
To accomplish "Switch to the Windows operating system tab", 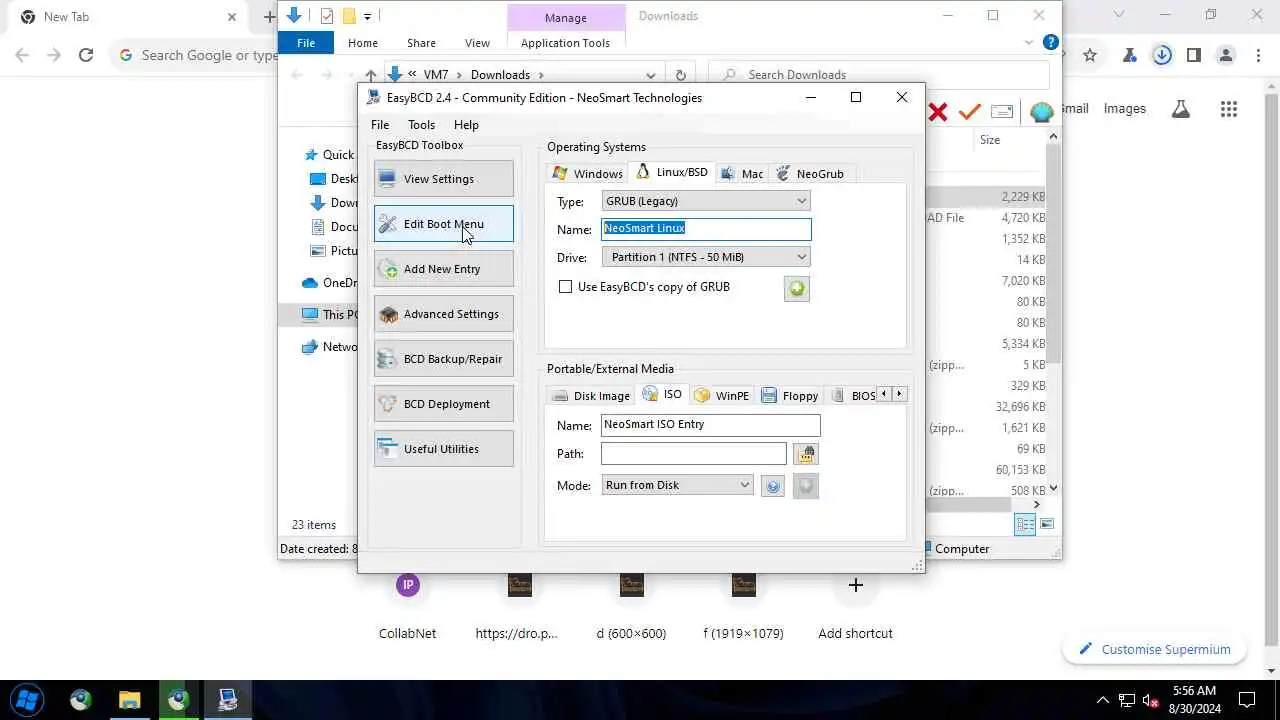I will click(x=588, y=174).
